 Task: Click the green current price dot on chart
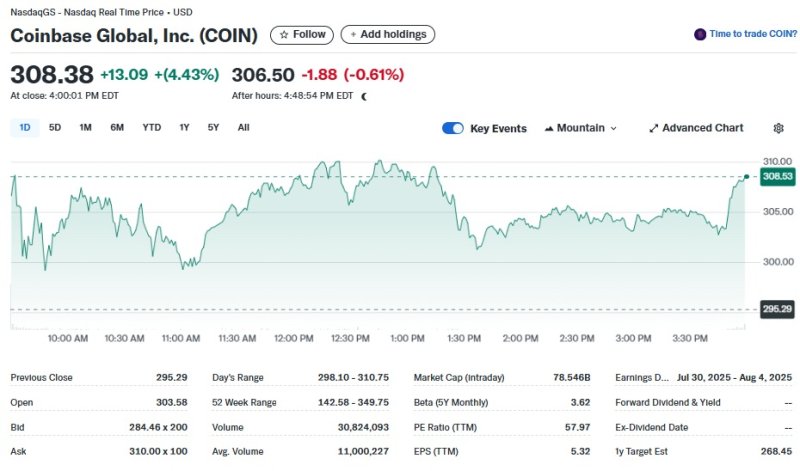coord(746,176)
